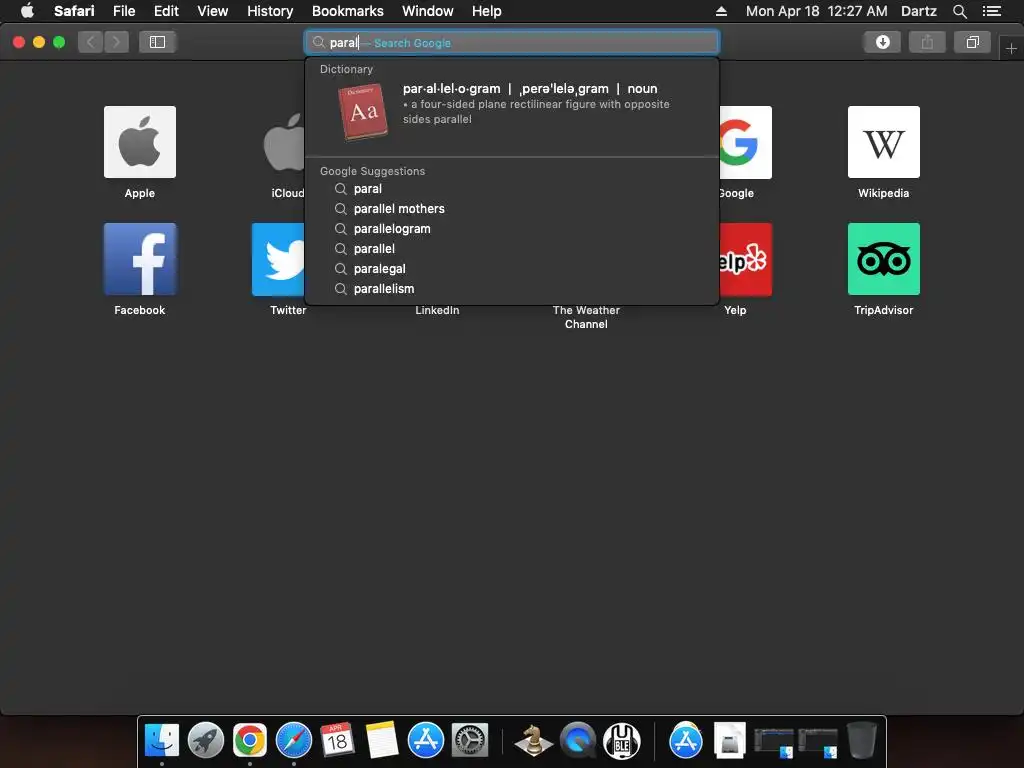Open the Trash in the Dock
1024x768 pixels.
[861, 741]
